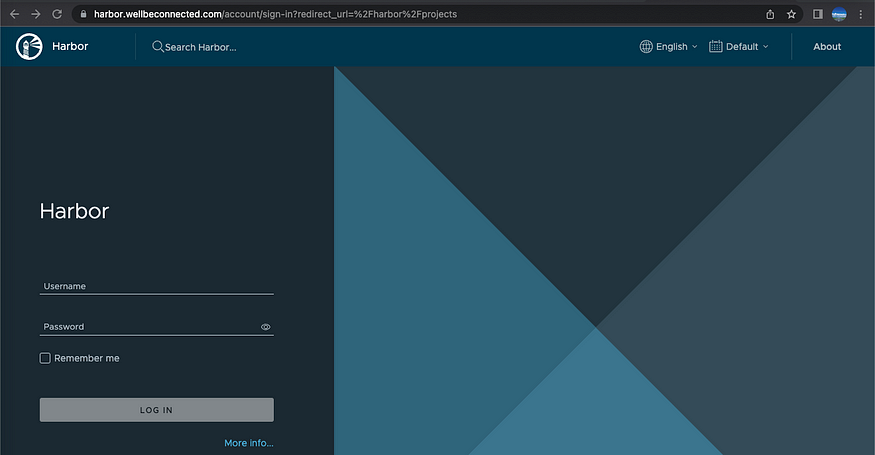Show password with the eye icon

point(266,327)
